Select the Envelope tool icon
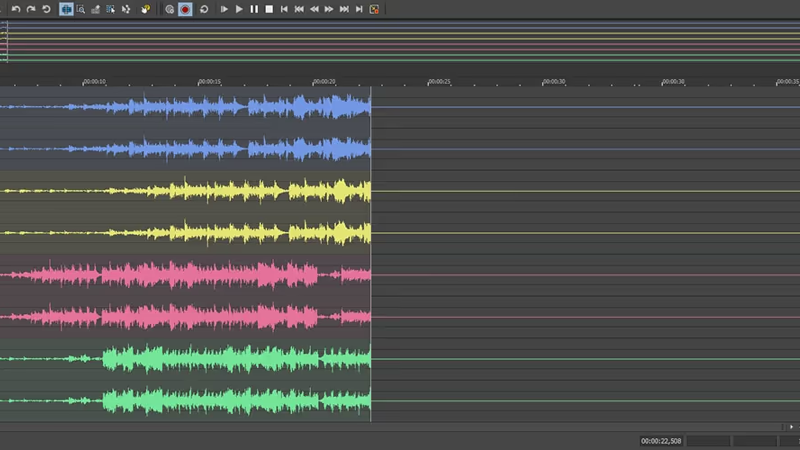 click(126, 9)
